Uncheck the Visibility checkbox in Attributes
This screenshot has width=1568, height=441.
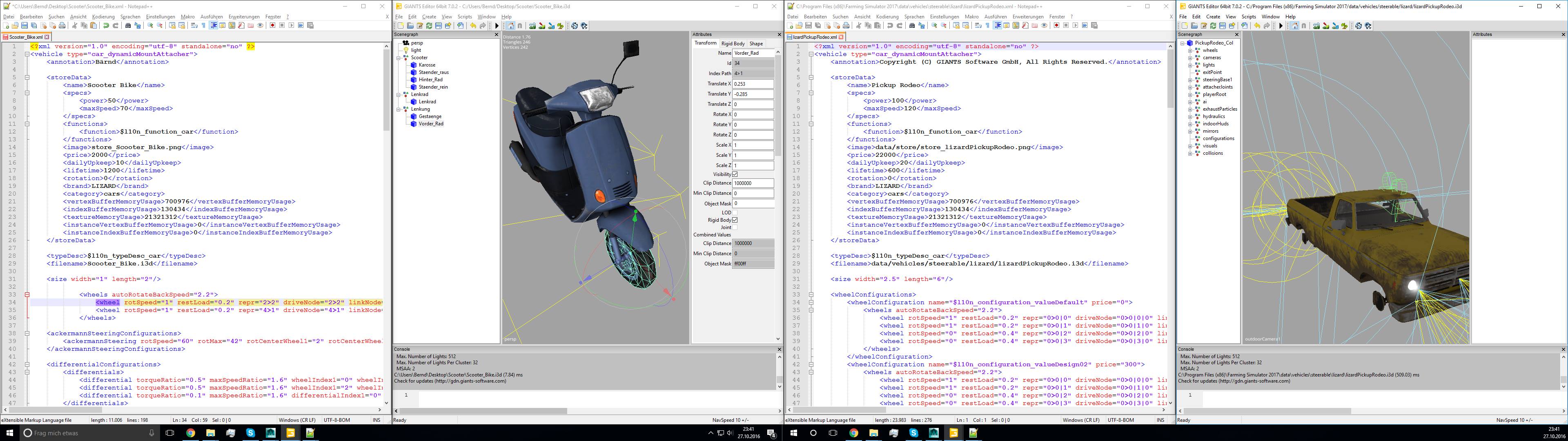(x=735, y=174)
